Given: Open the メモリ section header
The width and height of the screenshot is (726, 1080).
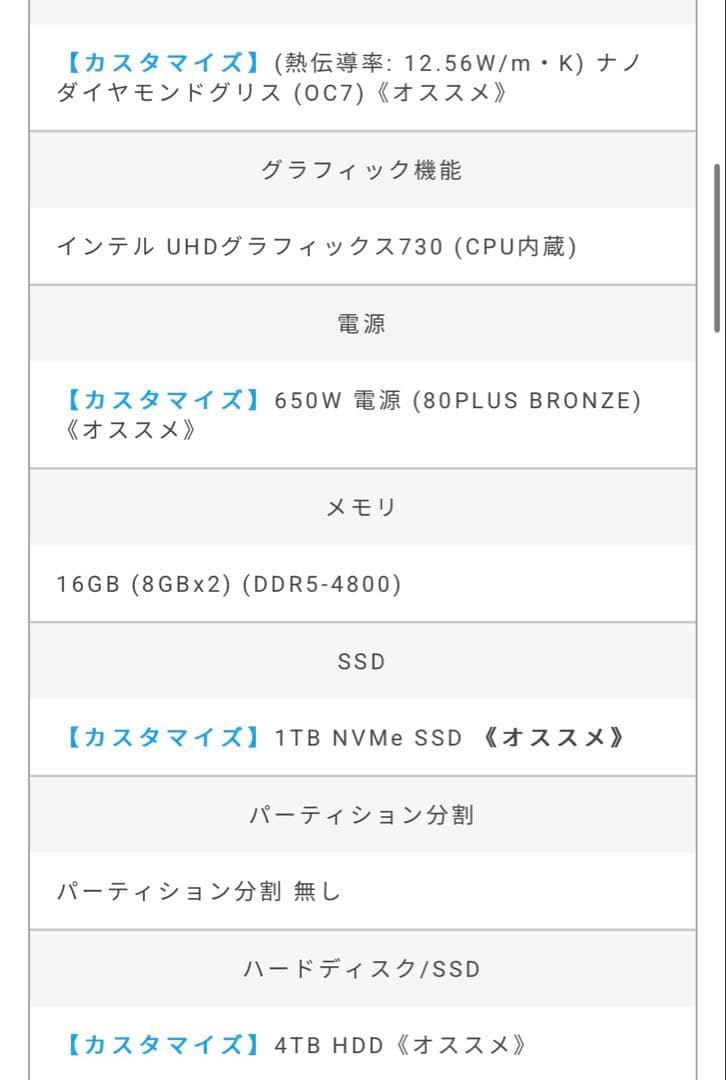Looking at the screenshot, I should click(362, 507).
